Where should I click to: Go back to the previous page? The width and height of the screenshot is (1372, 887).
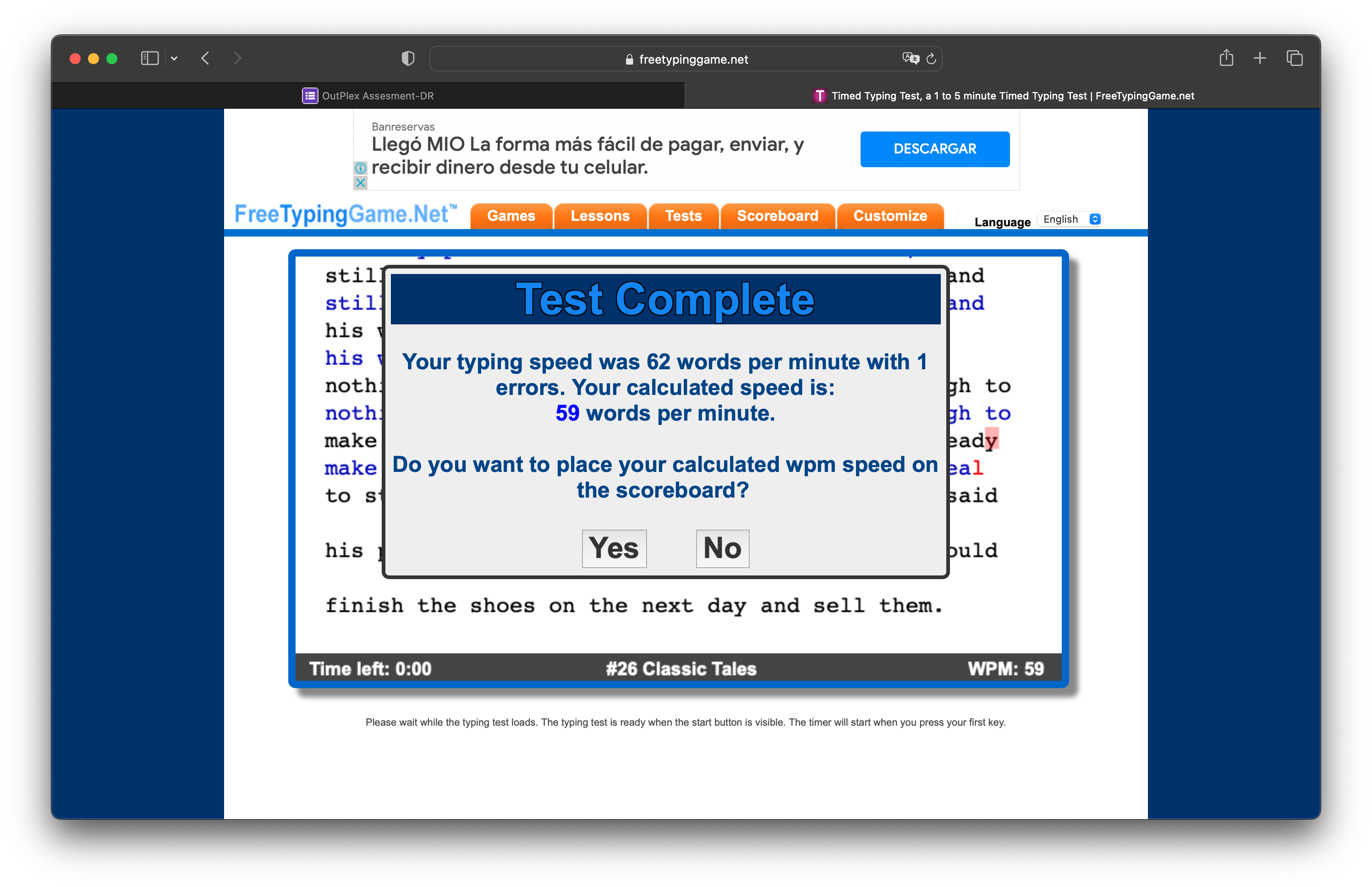[205, 59]
